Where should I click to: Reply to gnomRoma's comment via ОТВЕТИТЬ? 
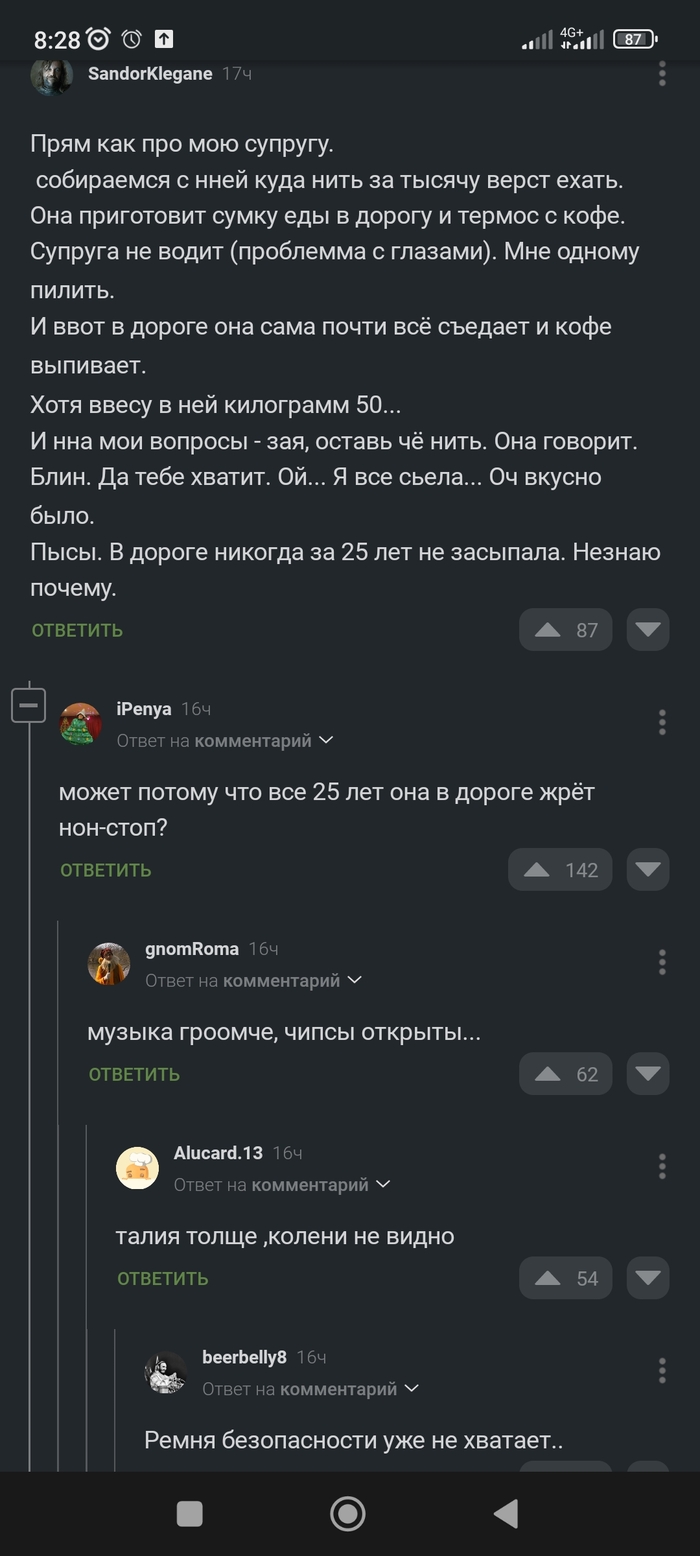tap(134, 1074)
